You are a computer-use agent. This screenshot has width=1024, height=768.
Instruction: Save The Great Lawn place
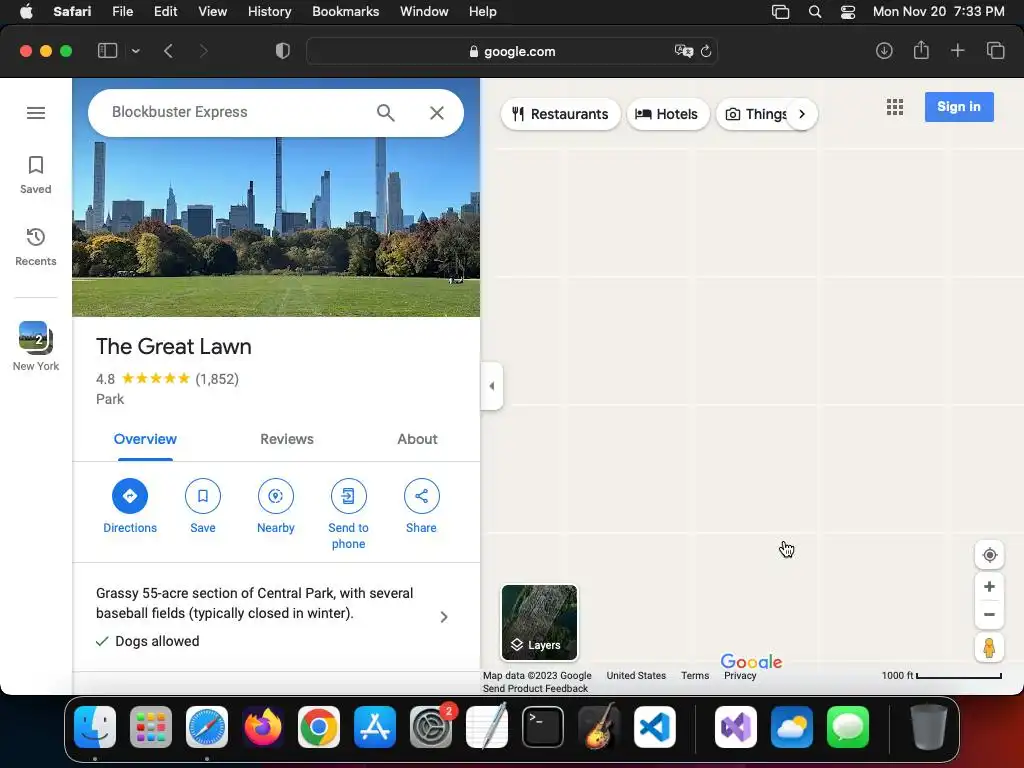[x=202, y=507]
